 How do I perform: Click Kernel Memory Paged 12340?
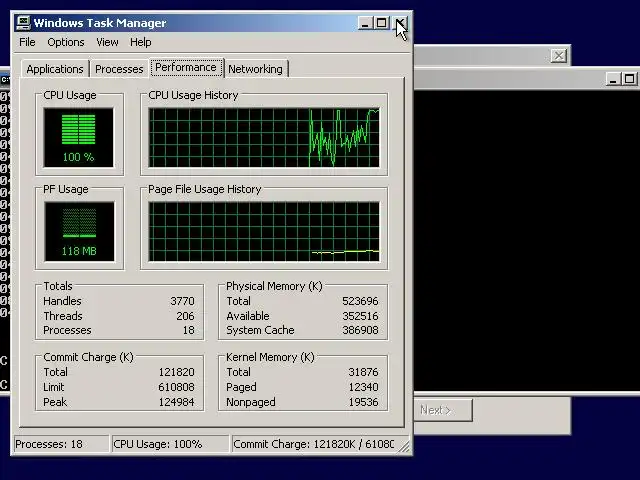[x=363, y=387]
